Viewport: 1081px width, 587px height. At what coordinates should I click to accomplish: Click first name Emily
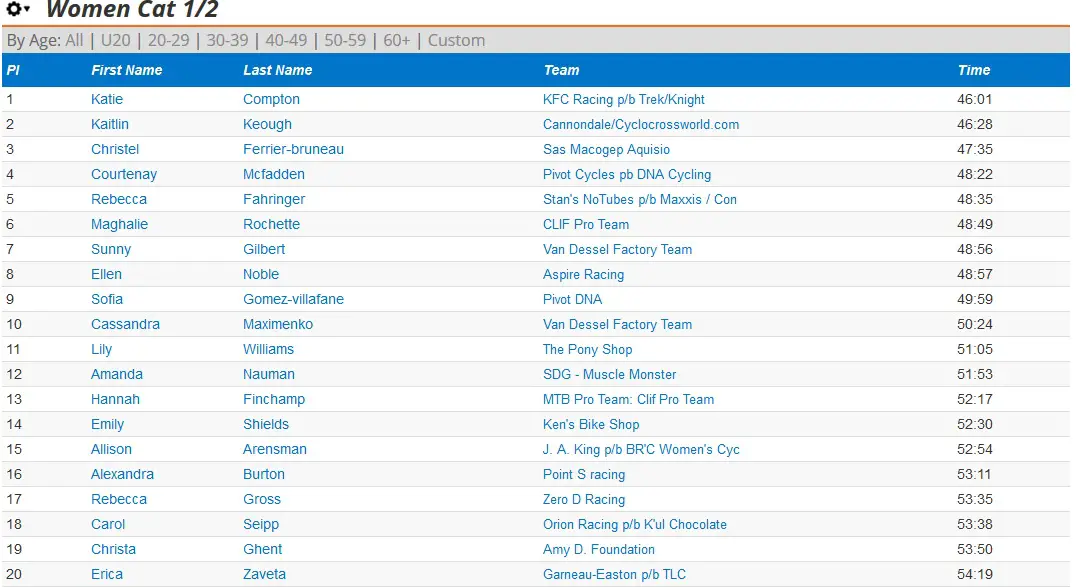(108, 424)
